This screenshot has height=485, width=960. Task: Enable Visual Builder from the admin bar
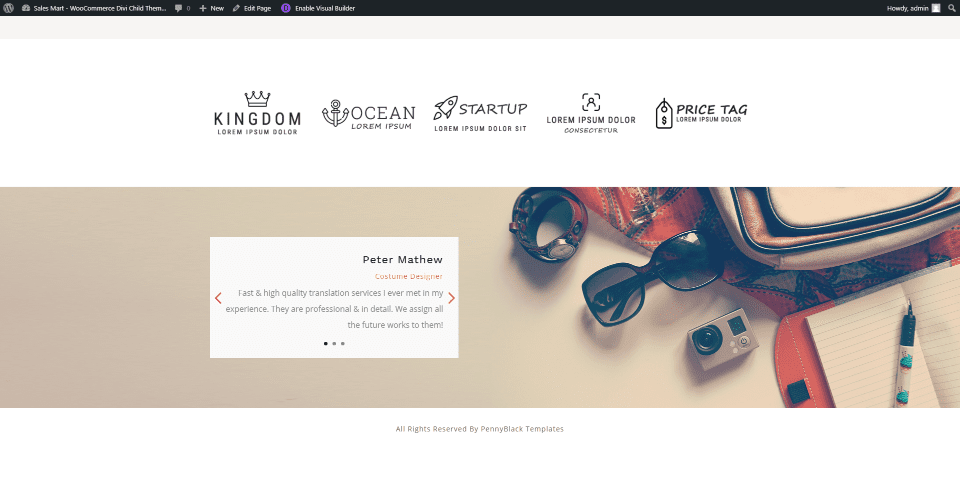point(324,8)
